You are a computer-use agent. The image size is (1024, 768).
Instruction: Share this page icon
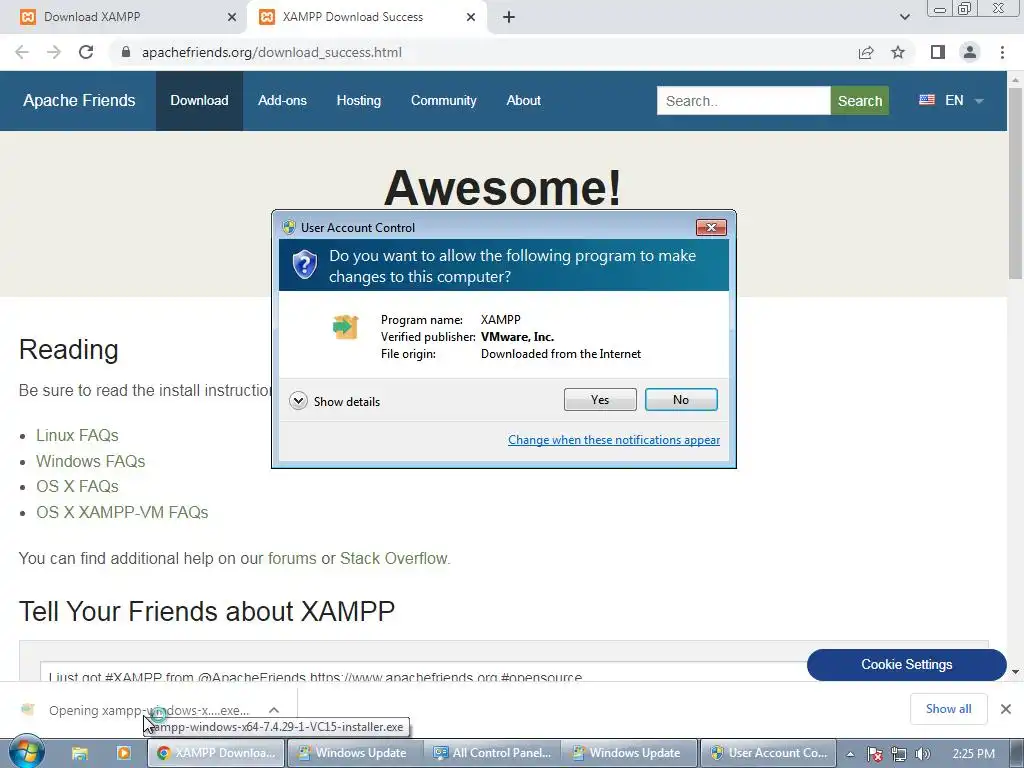click(866, 52)
